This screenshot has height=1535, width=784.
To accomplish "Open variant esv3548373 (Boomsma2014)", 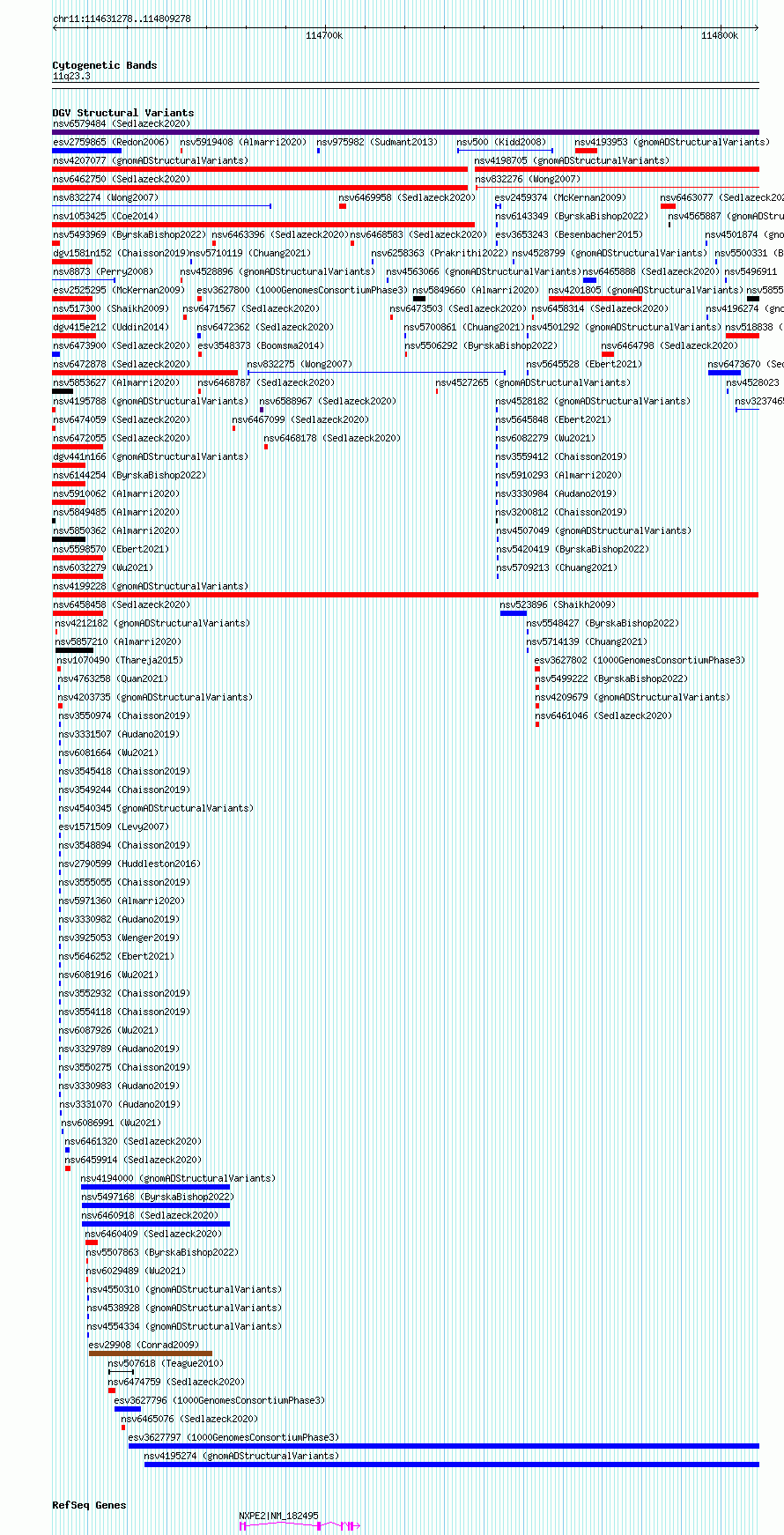I will pyautogui.click(x=261, y=345).
